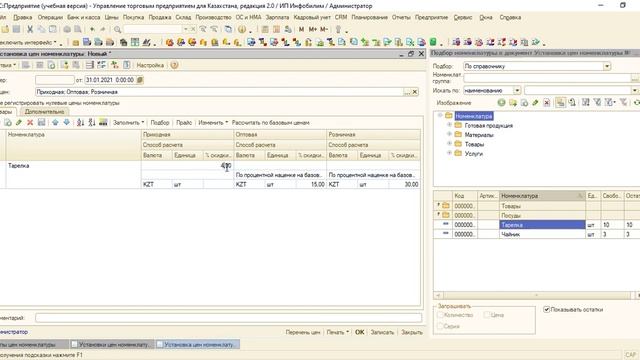The width and height of the screenshot is (640, 360).
Task: Click the Записать button
Action: pyautogui.click(x=382, y=332)
